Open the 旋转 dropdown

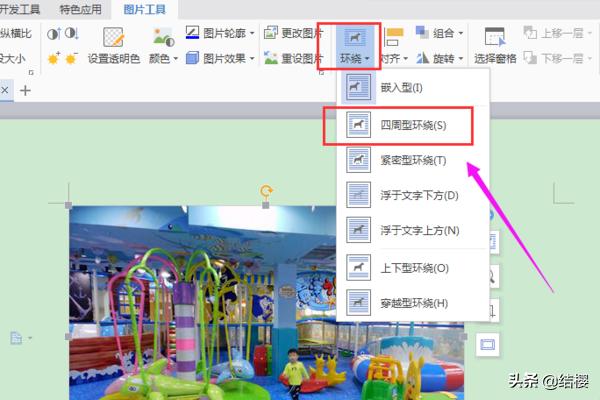(x=439, y=58)
